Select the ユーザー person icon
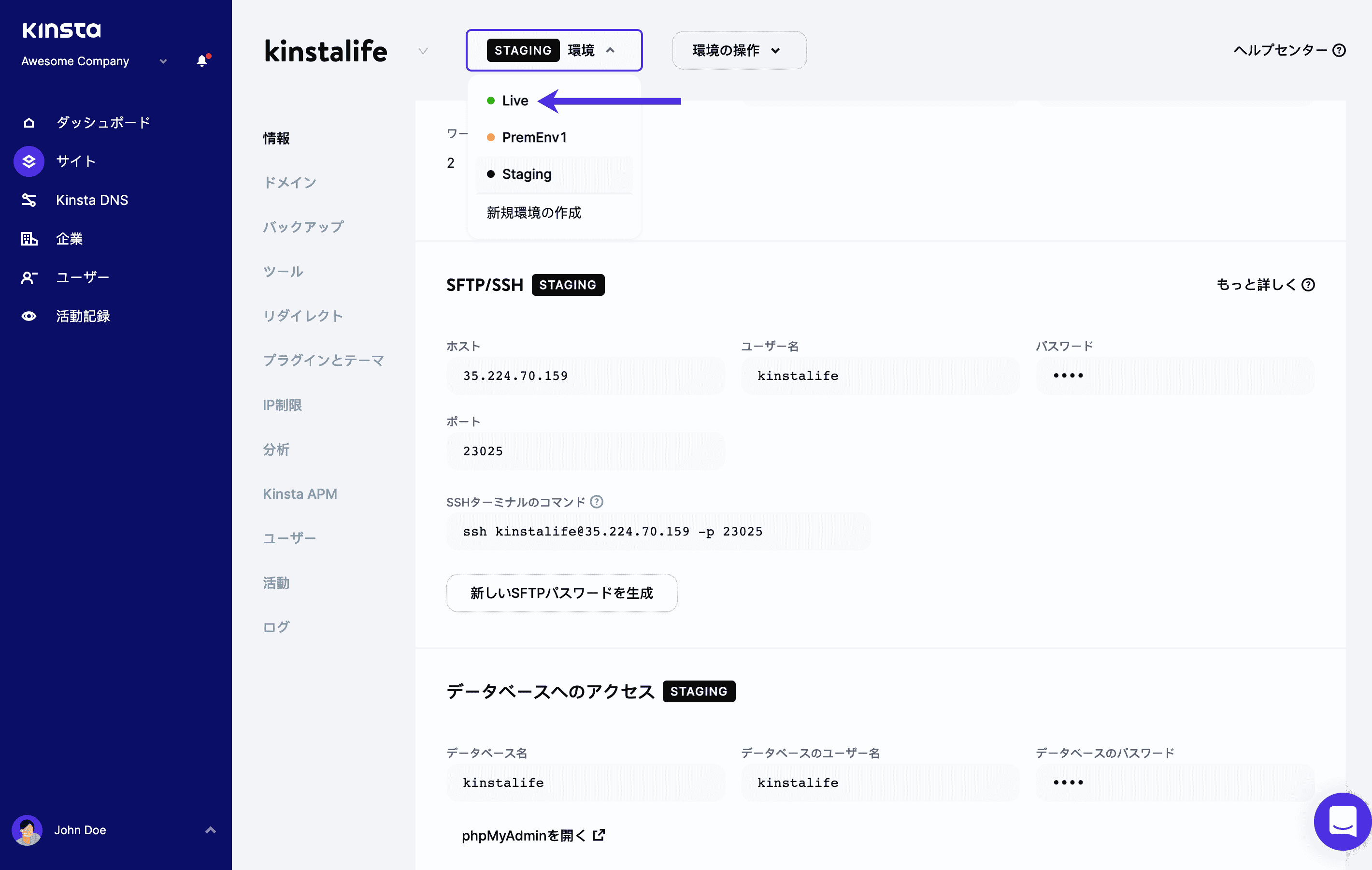The height and width of the screenshot is (870, 1372). pos(29,277)
